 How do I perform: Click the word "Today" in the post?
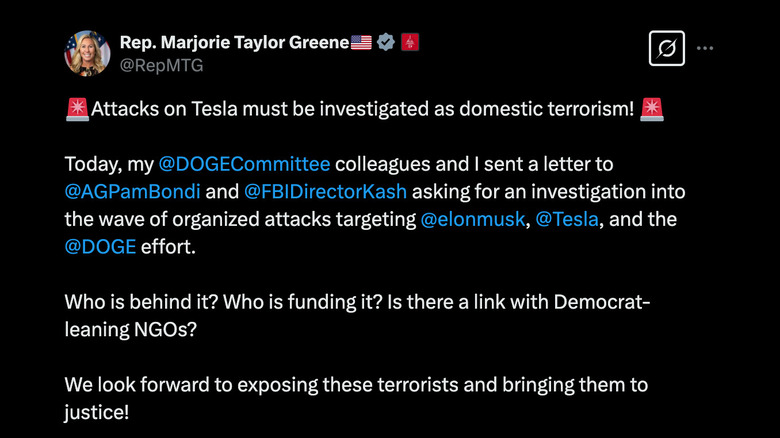click(x=91, y=164)
